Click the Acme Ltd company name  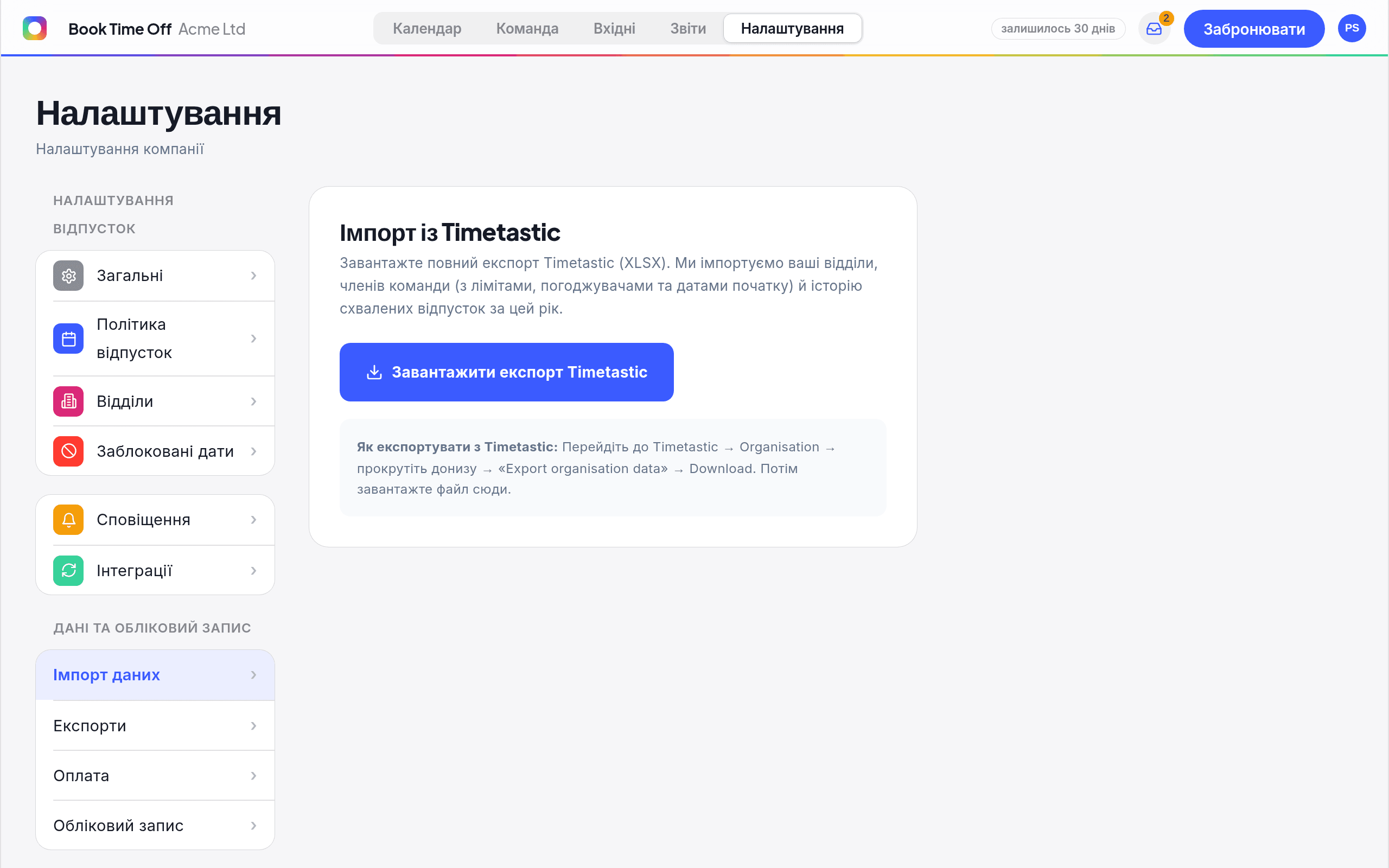(x=212, y=29)
